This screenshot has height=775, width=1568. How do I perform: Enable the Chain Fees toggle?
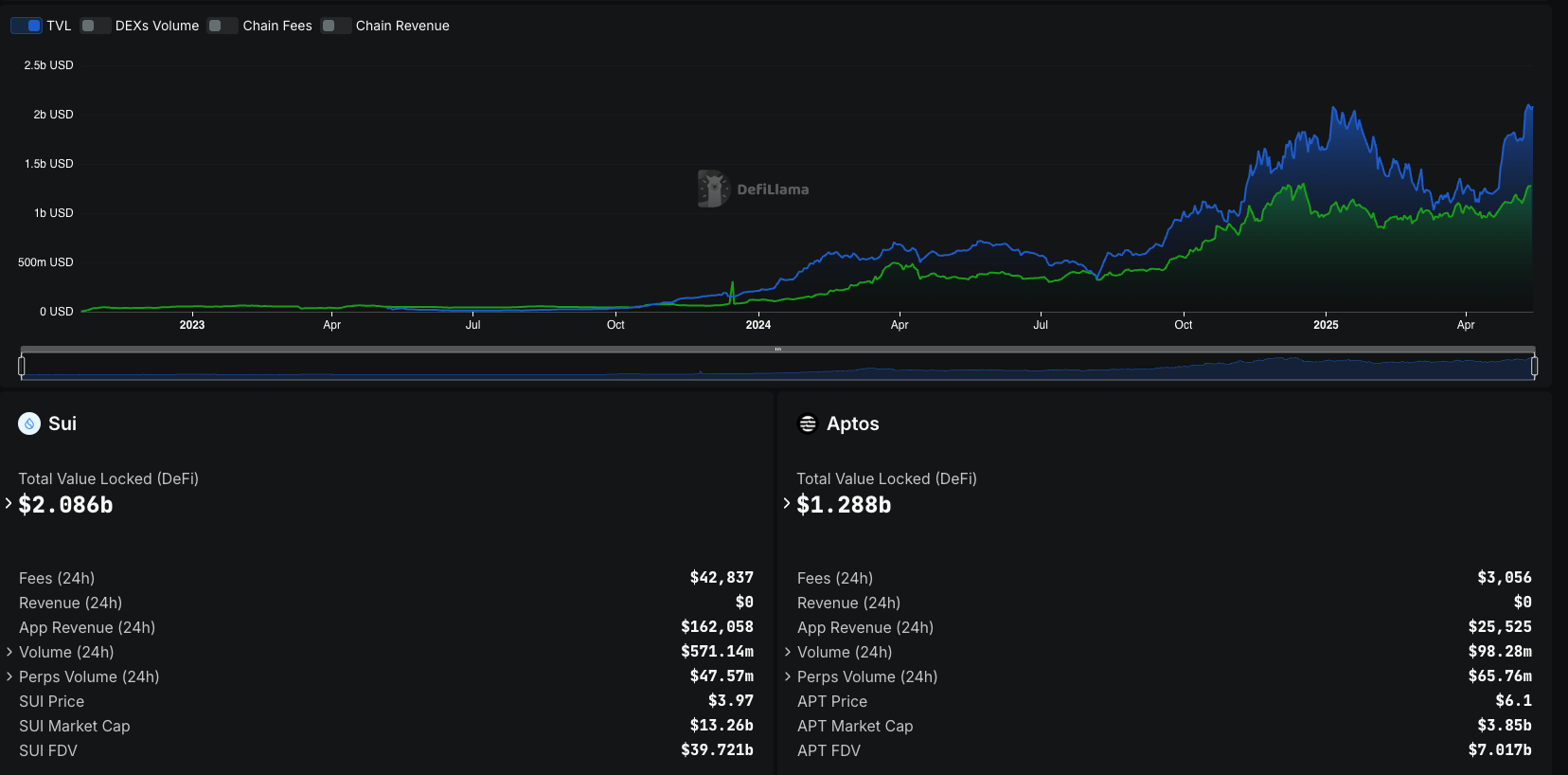223,26
